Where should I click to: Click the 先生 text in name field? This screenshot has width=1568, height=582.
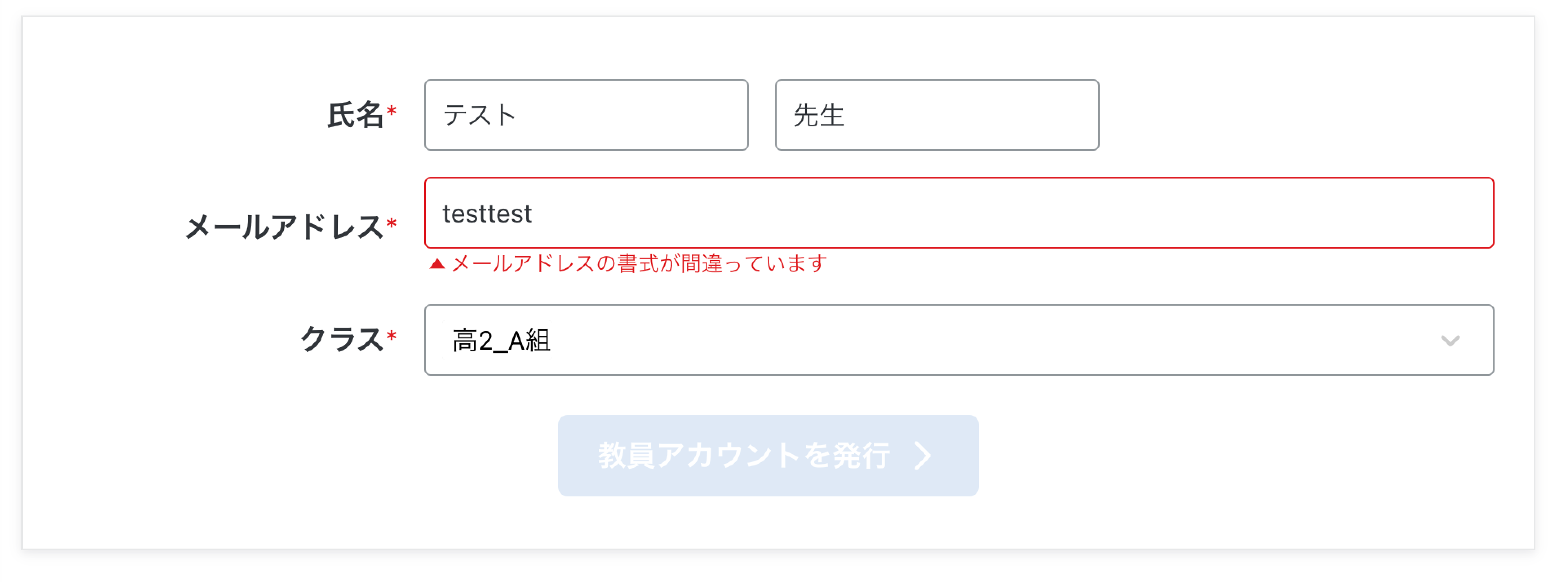[x=819, y=116]
